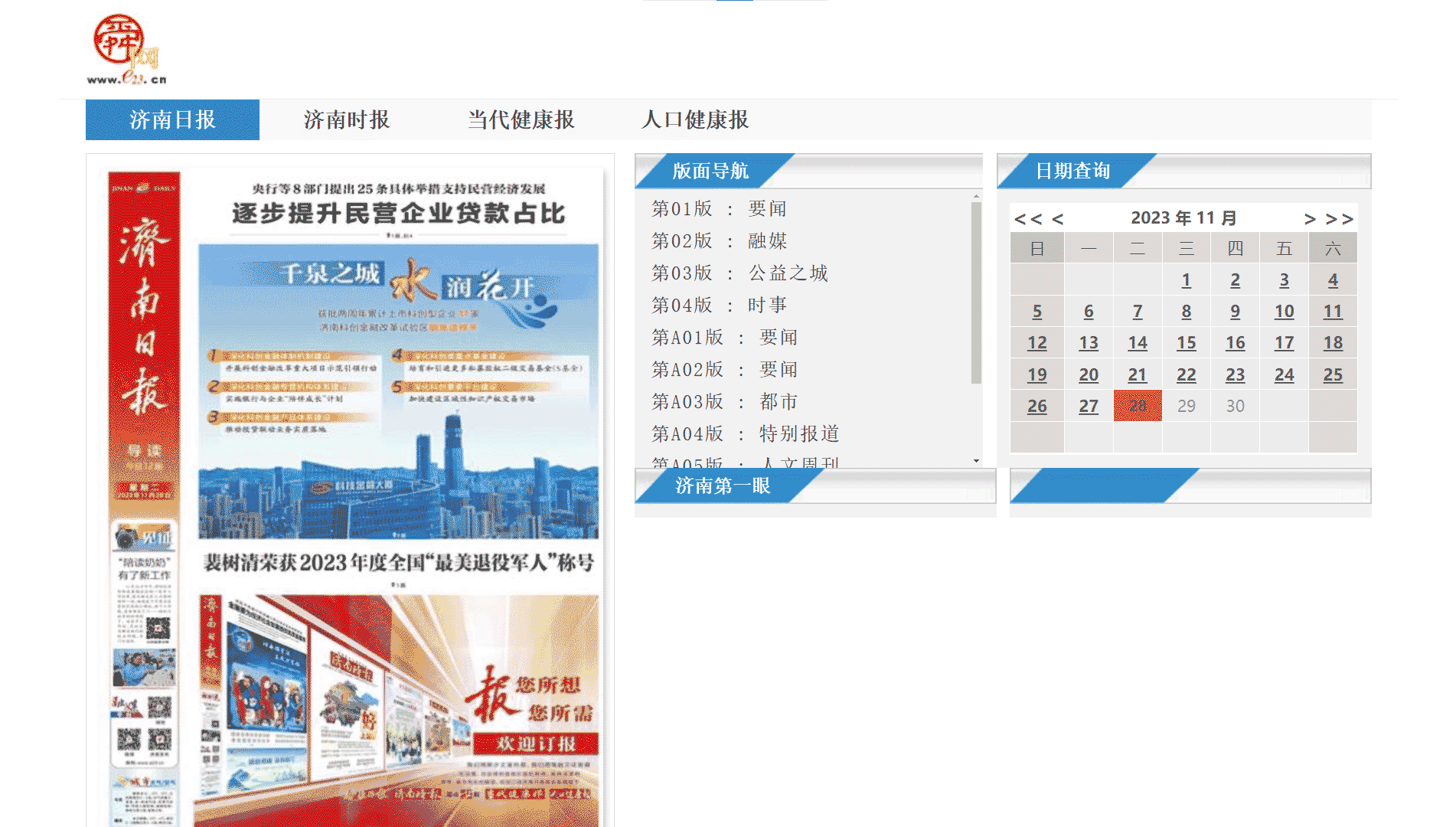Click the page navigation list scrollbar

976,292
